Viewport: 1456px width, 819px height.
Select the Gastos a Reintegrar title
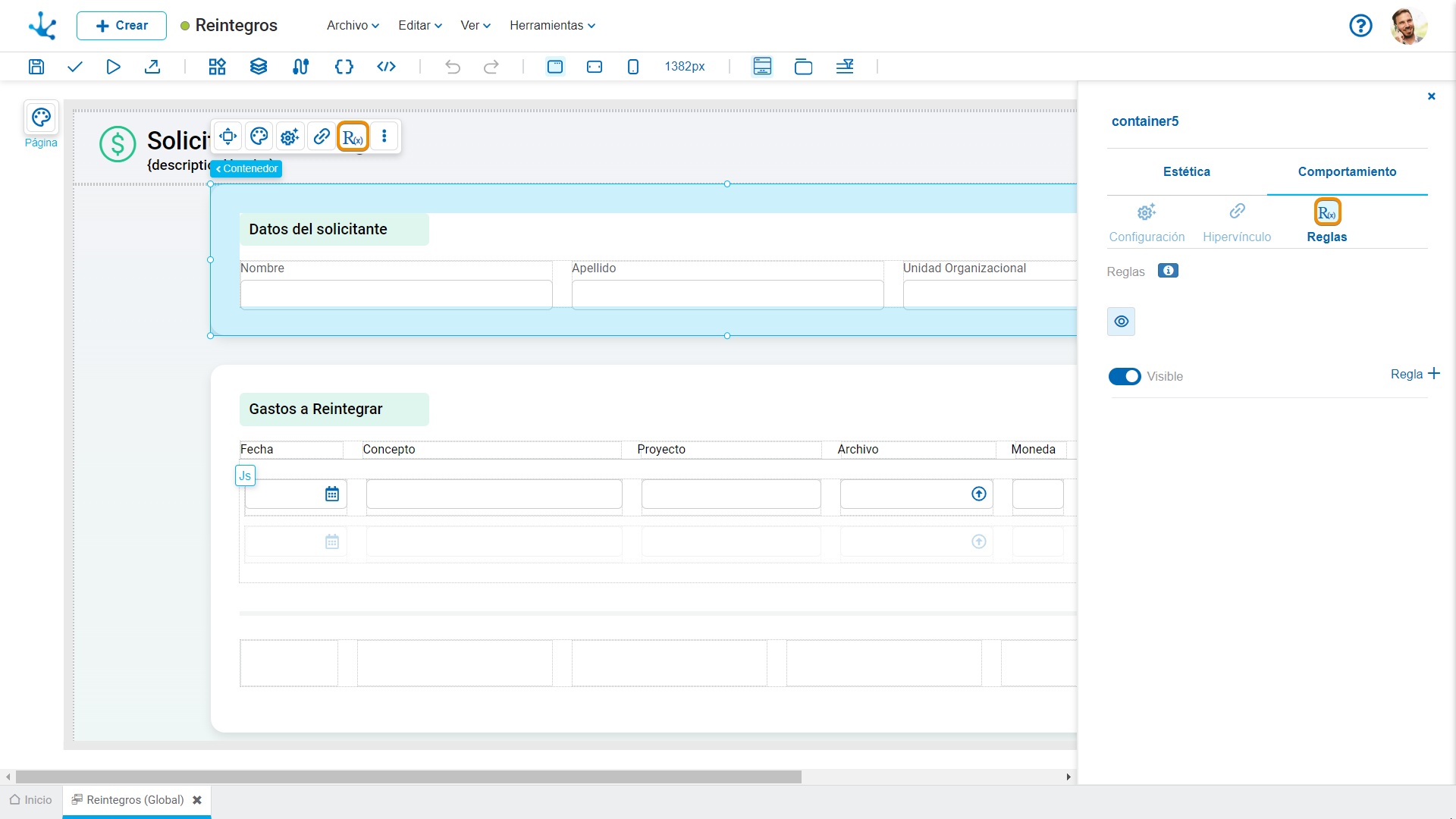(x=315, y=409)
